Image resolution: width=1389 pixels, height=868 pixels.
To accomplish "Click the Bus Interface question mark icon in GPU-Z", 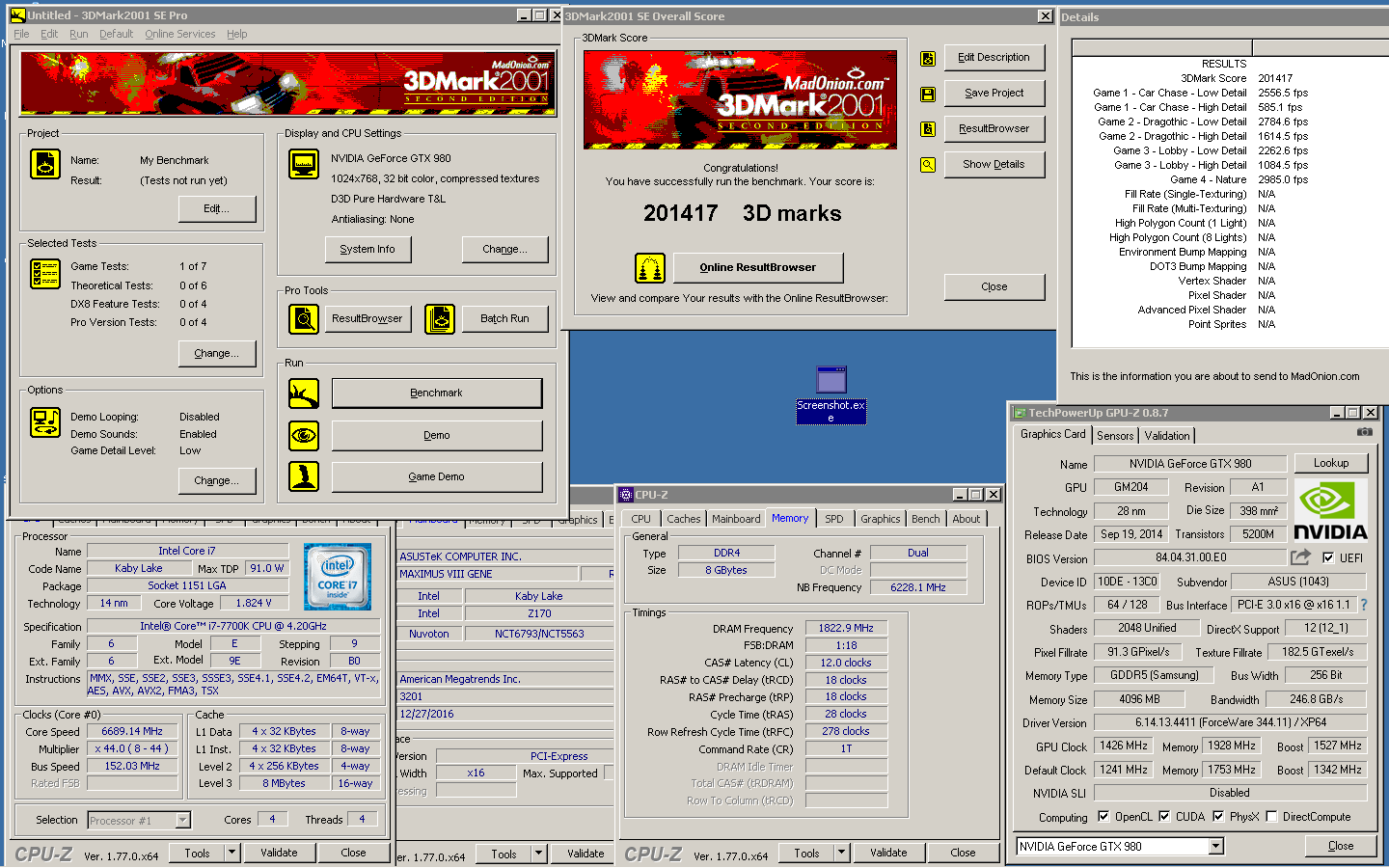I will [x=1364, y=605].
